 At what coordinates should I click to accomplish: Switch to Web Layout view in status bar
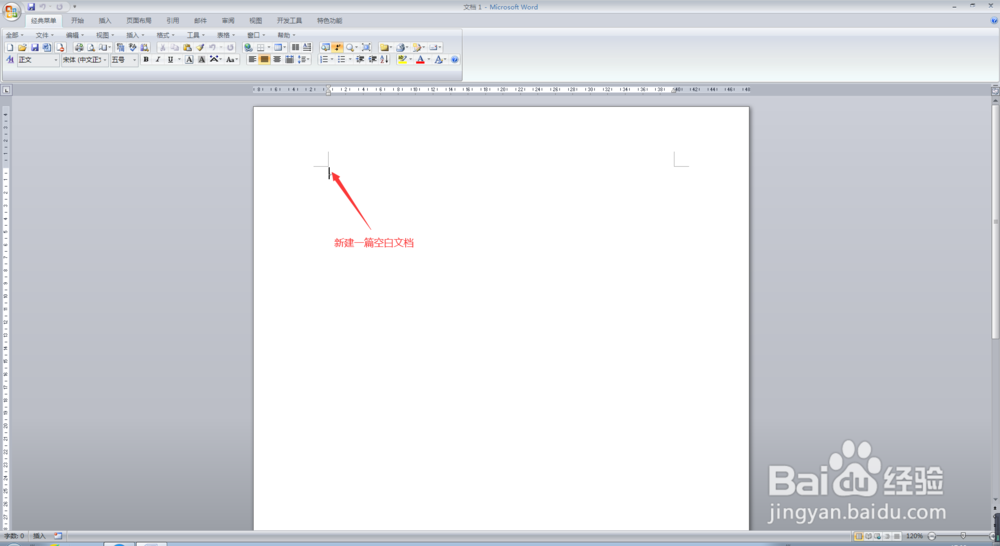point(878,536)
